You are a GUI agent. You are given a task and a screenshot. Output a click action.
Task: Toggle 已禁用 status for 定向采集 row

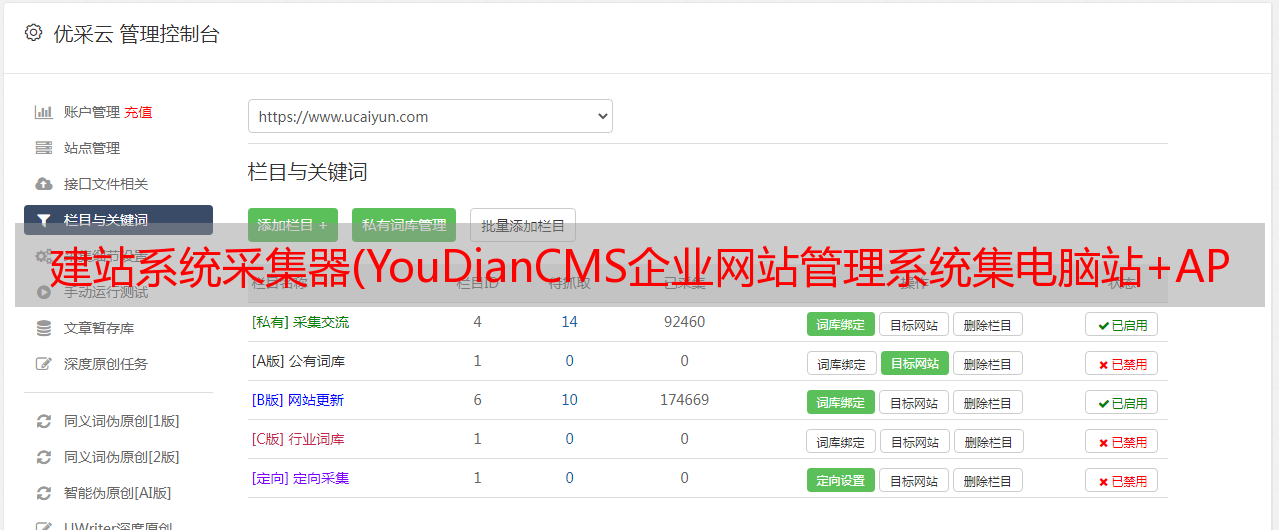tap(1122, 480)
